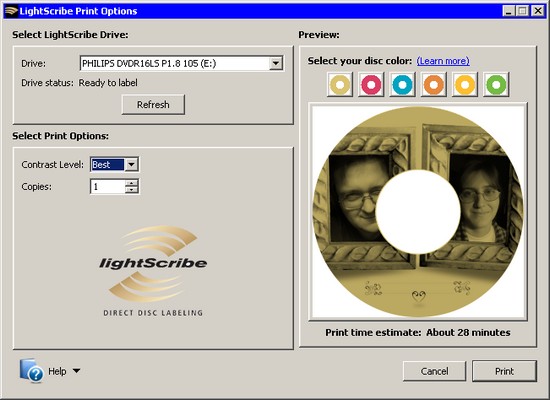Minimize the LightScribe Print Options window

(x=509, y=11)
